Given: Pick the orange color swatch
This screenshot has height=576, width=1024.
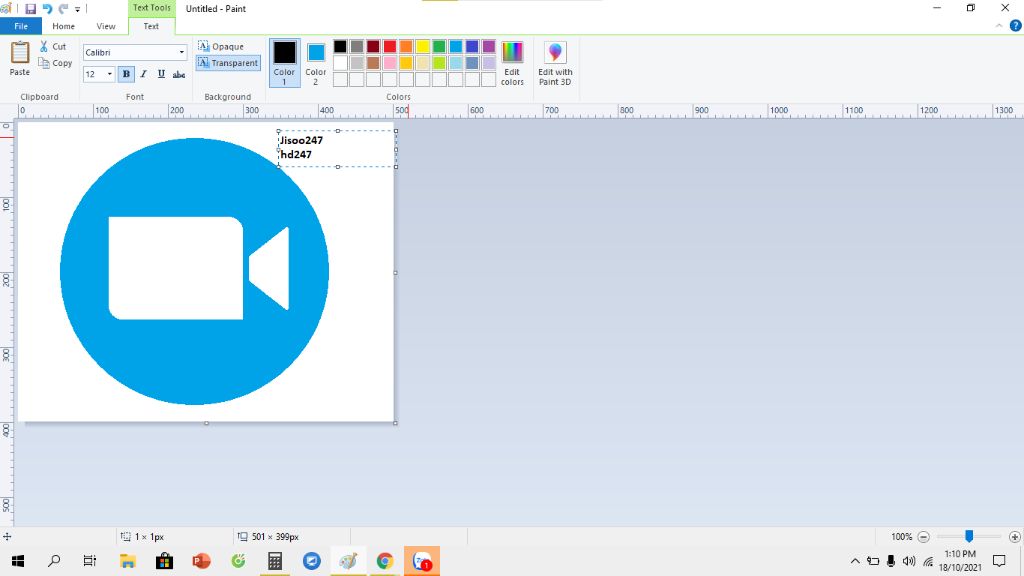Looking at the screenshot, I should [x=406, y=46].
